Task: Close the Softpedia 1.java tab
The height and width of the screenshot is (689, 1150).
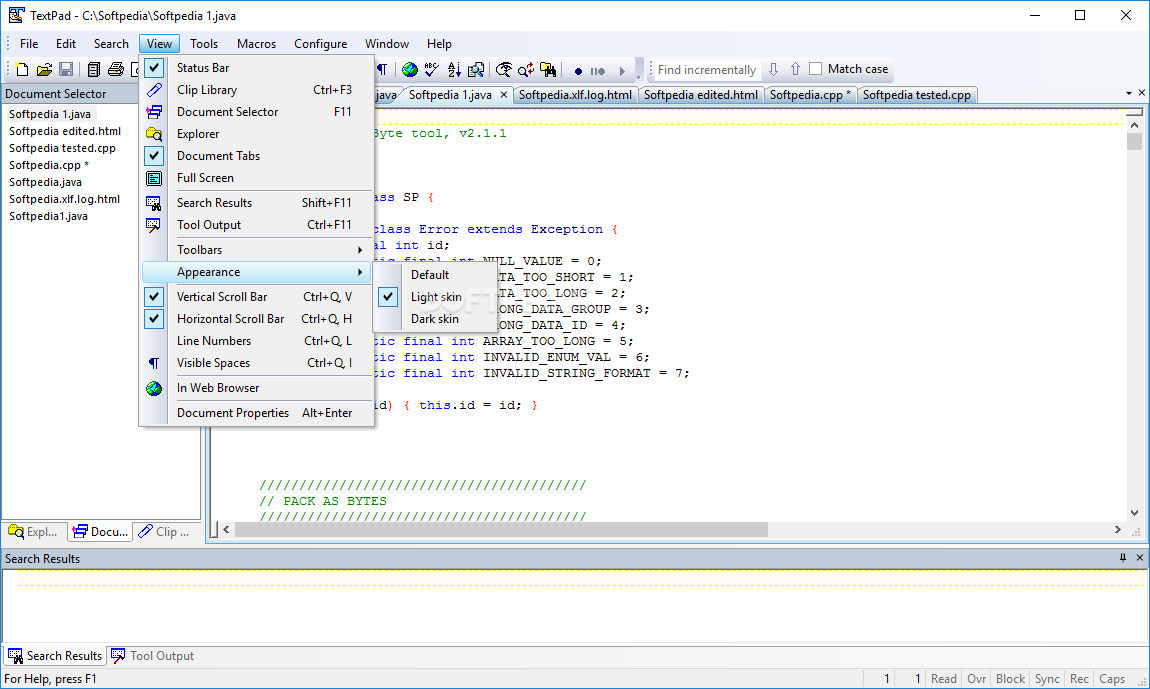Action: [x=504, y=95]
